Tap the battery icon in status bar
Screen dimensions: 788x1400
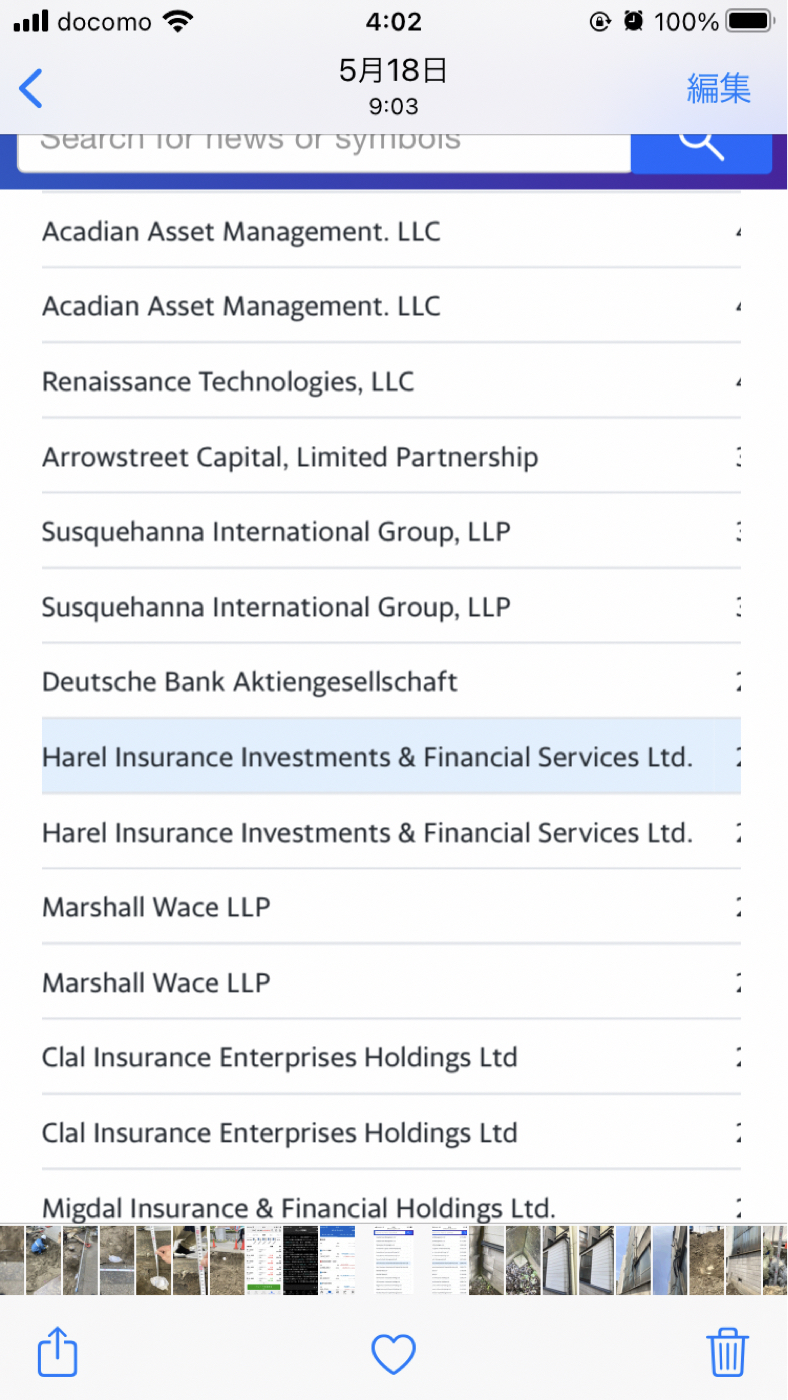pyautogui.click(x=749, y=21)
